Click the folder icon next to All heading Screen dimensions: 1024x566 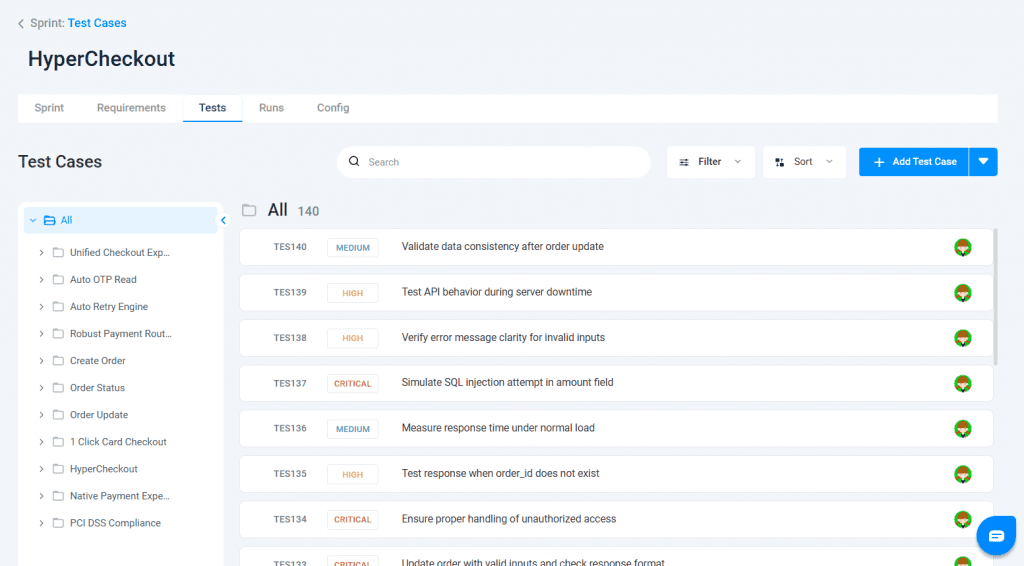coord(250,210)
